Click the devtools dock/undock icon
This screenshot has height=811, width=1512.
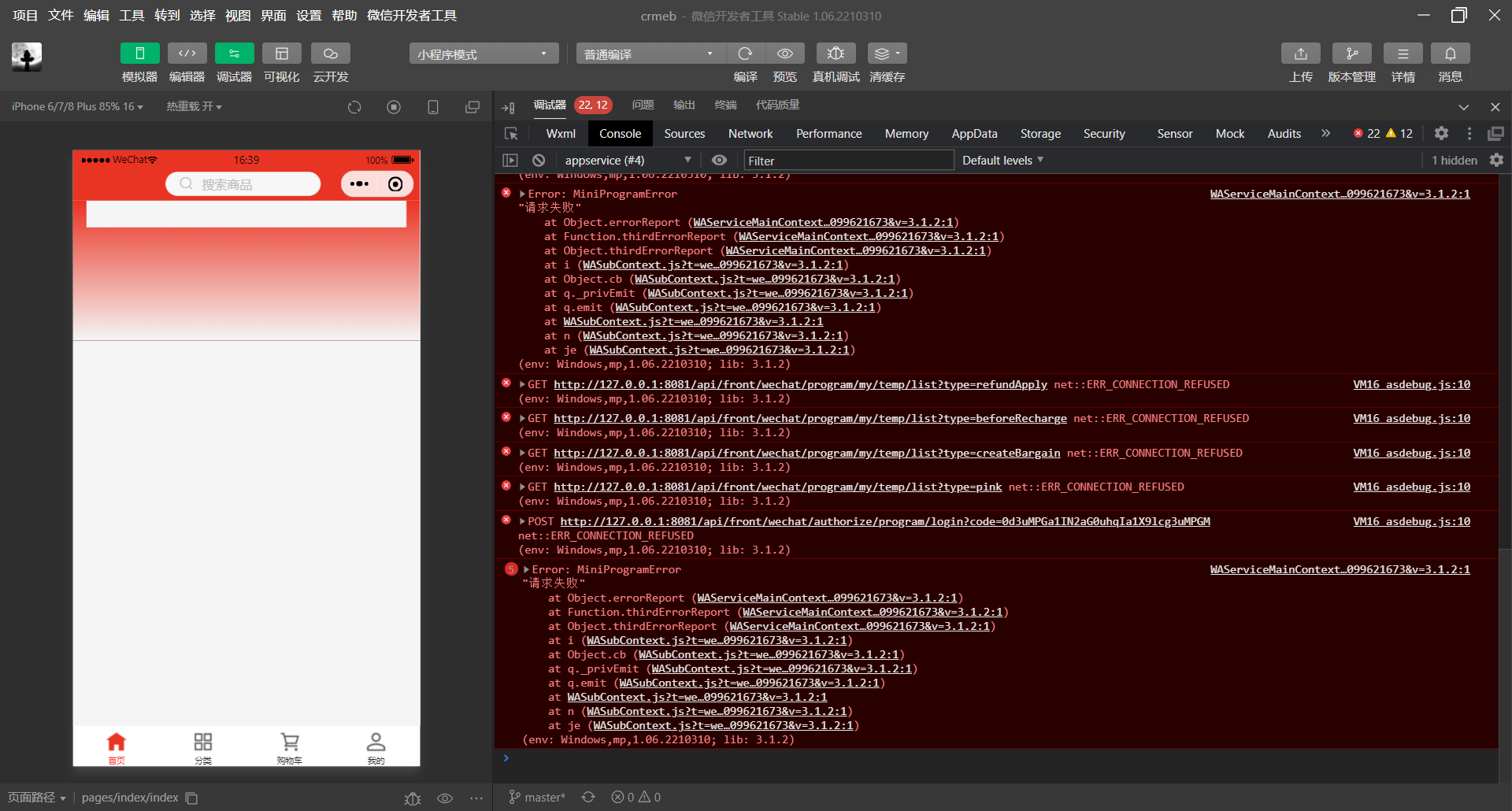[1495, 133]
